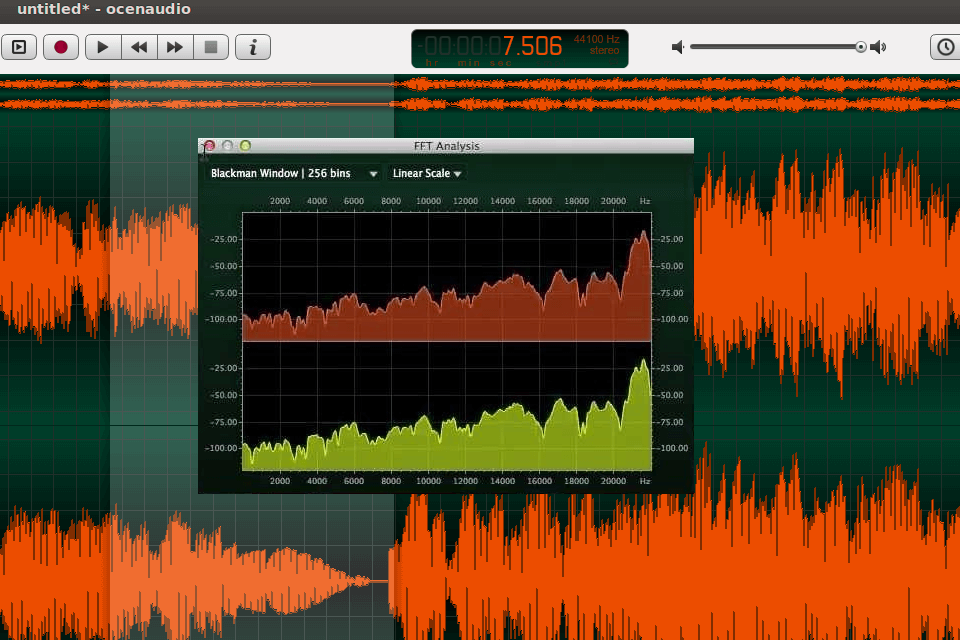Screen dimensions: 960x640
Task: Rewind using the double-left arrow button
Action: [139, 47]
